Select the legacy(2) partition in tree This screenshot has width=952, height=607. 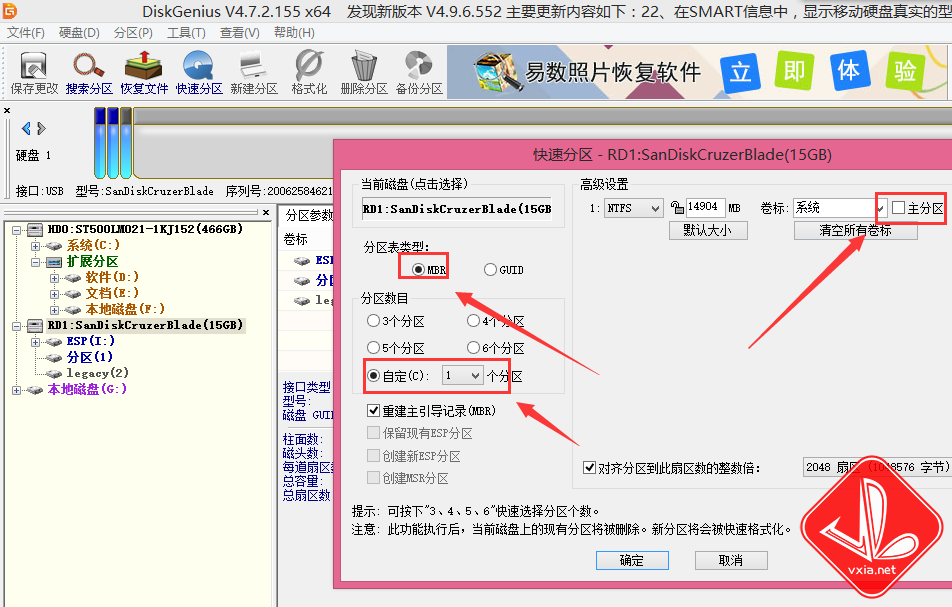(x=97, y=373)
